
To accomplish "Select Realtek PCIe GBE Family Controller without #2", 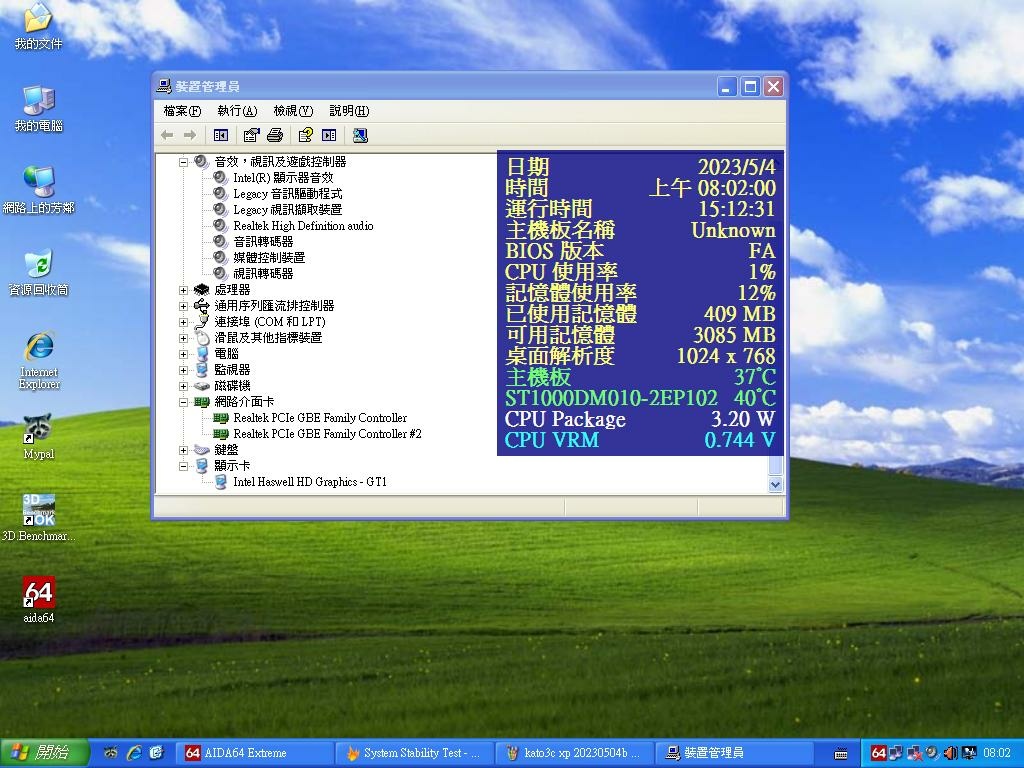I will coord(320,418).
